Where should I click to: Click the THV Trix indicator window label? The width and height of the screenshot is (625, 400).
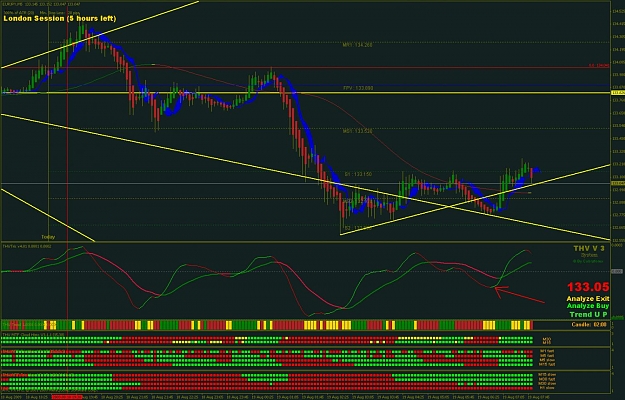tap(27, 247)
